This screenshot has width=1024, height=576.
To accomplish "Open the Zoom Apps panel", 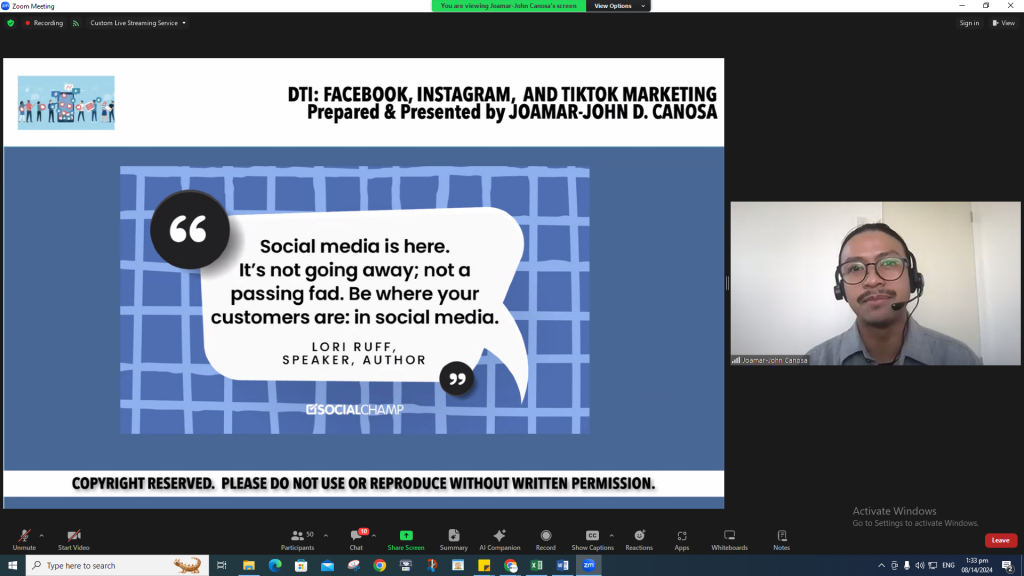I will [x=681, y=540].
